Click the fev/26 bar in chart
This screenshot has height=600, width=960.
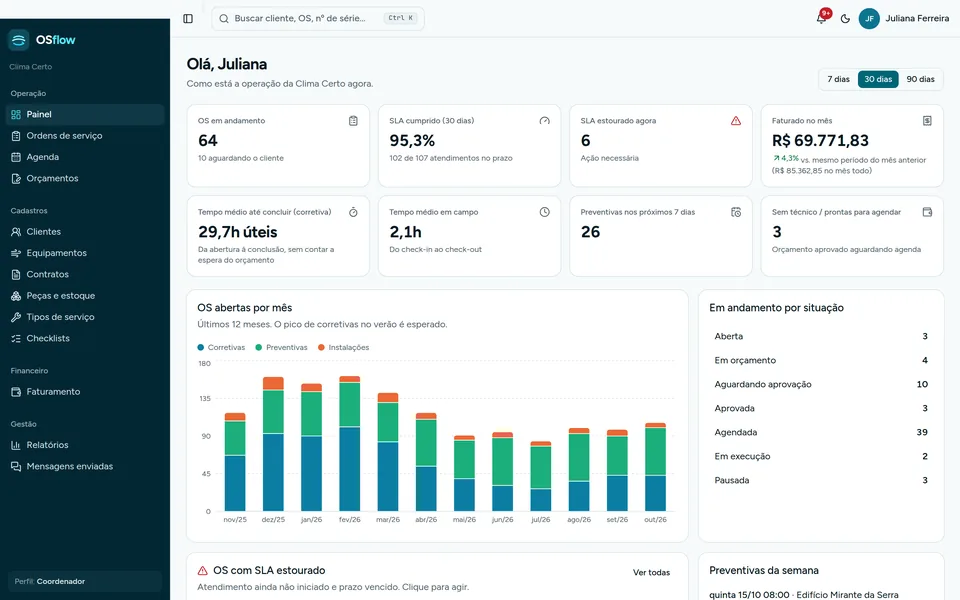click(350, 444)
